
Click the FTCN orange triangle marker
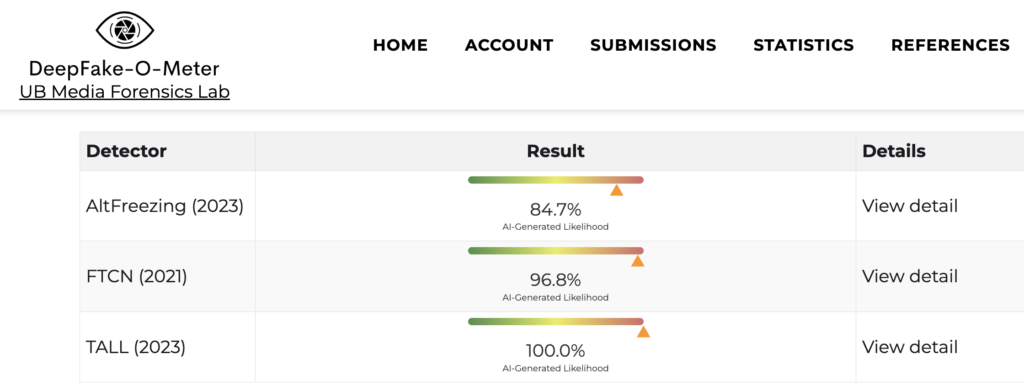click(638, 261)
